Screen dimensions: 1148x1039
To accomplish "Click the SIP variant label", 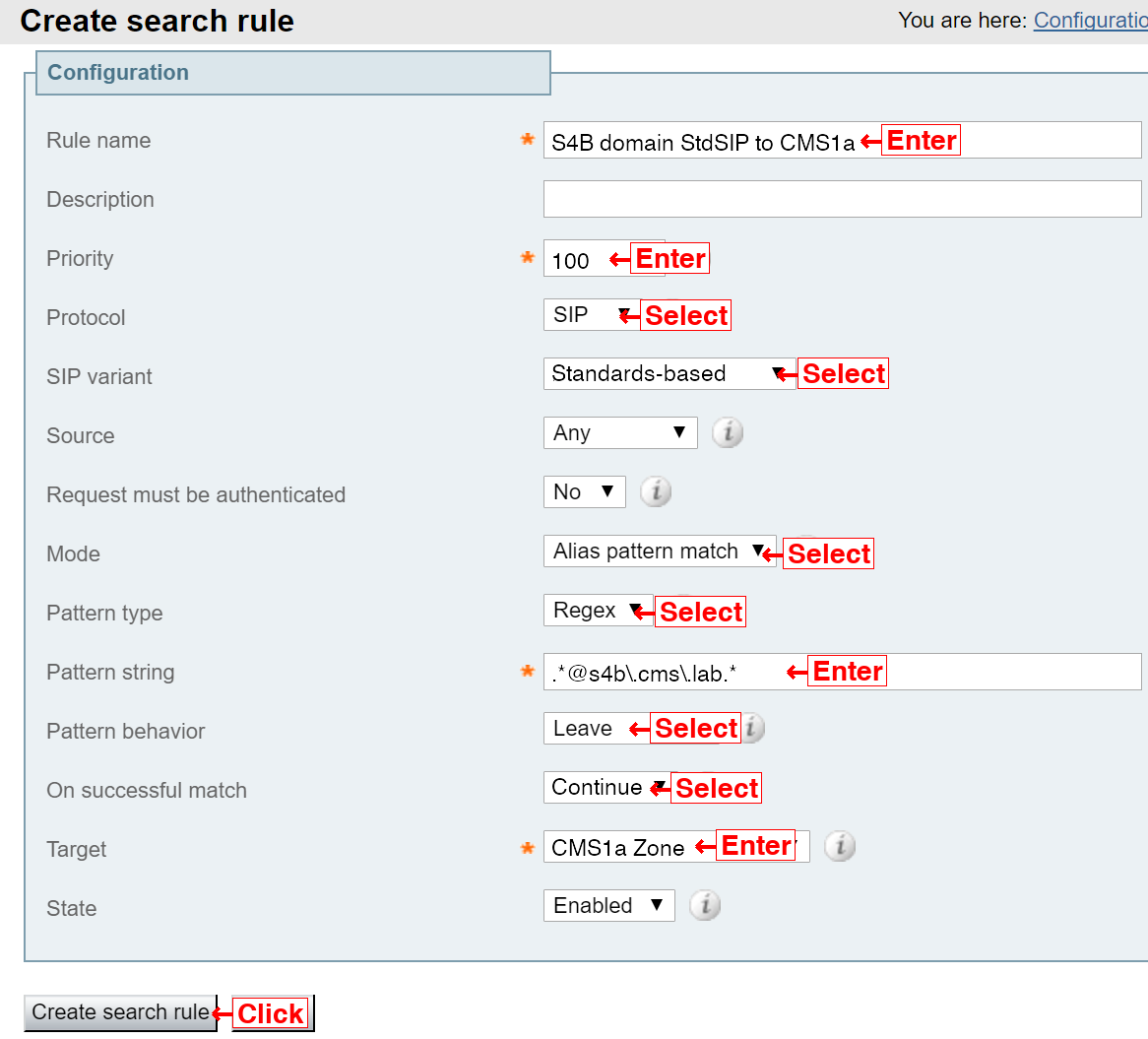I will 99,376.
